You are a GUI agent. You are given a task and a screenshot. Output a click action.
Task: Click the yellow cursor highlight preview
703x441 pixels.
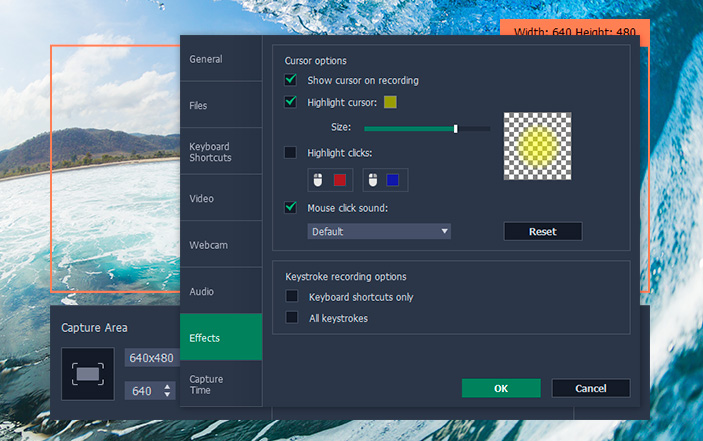click(538, 145)
